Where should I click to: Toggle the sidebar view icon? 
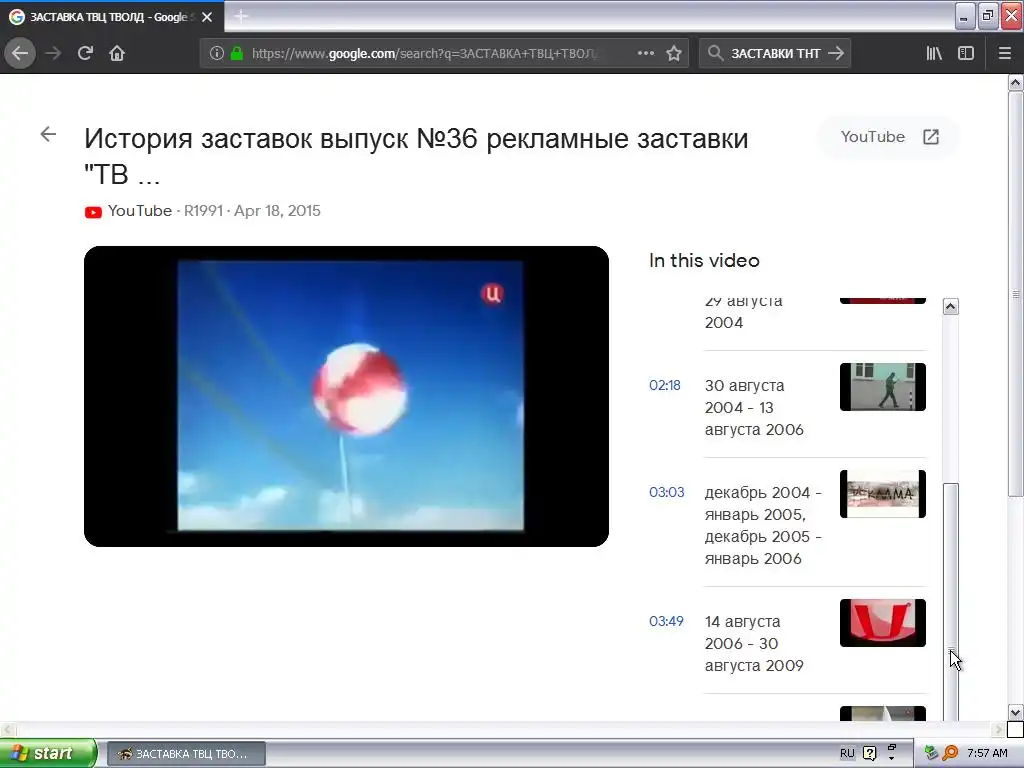pyautogui.click(x=966, y=54)
